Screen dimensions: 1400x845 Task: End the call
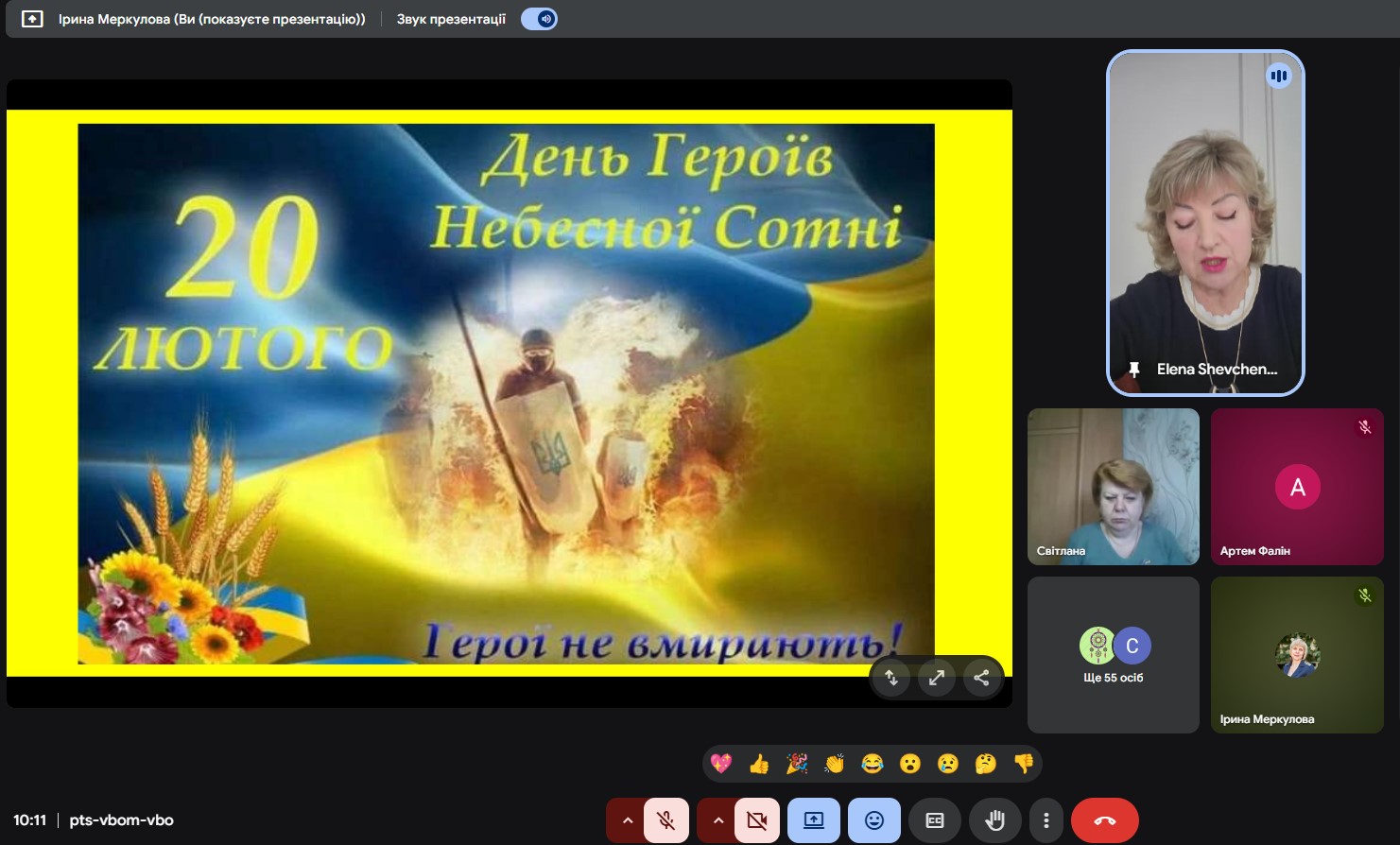(1104, 820)
